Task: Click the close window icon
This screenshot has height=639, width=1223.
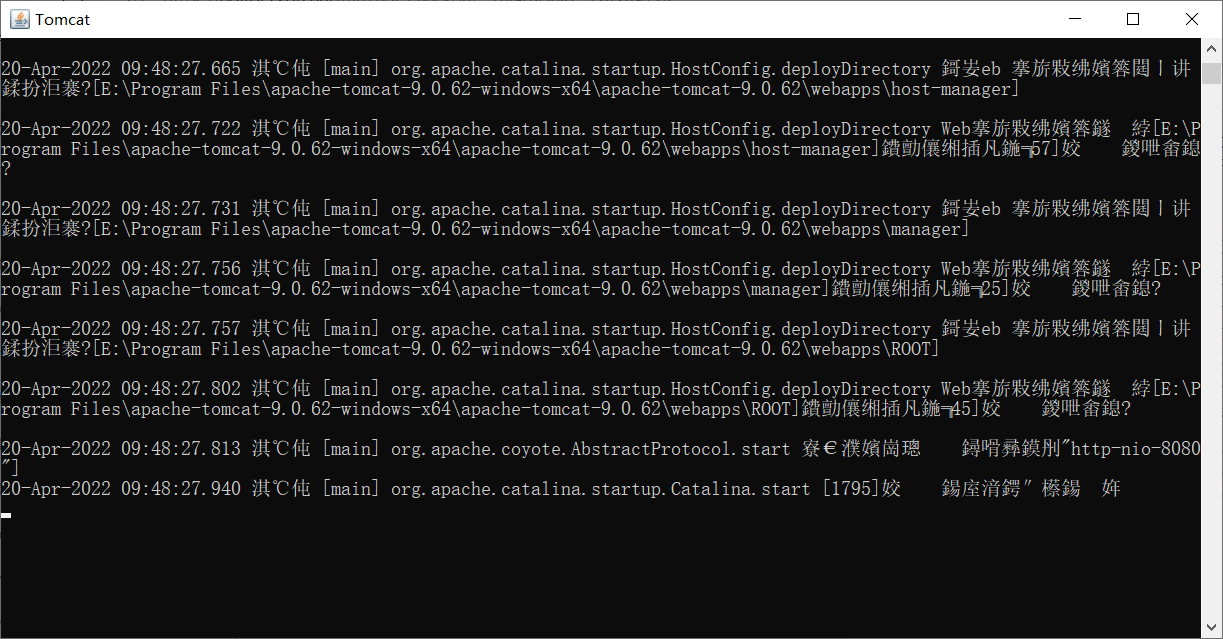Action: [x=1192, y=18]
